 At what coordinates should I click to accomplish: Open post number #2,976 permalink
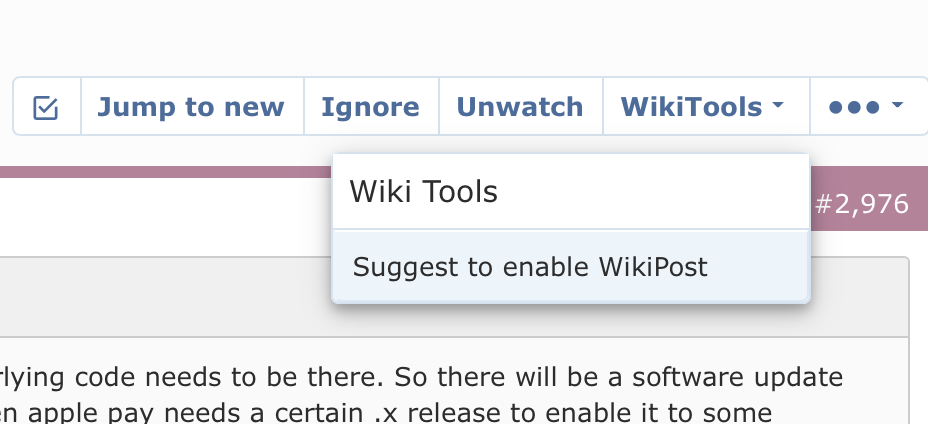pyautogui.click(x=861, y=204)
